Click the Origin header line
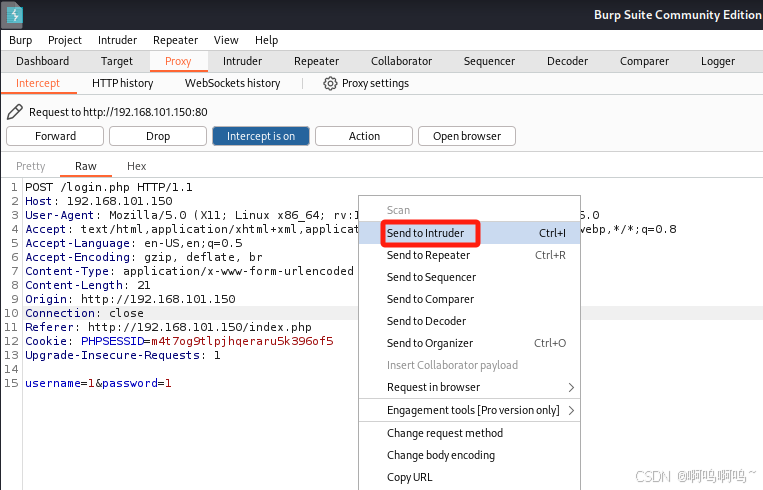 point(130,299)
